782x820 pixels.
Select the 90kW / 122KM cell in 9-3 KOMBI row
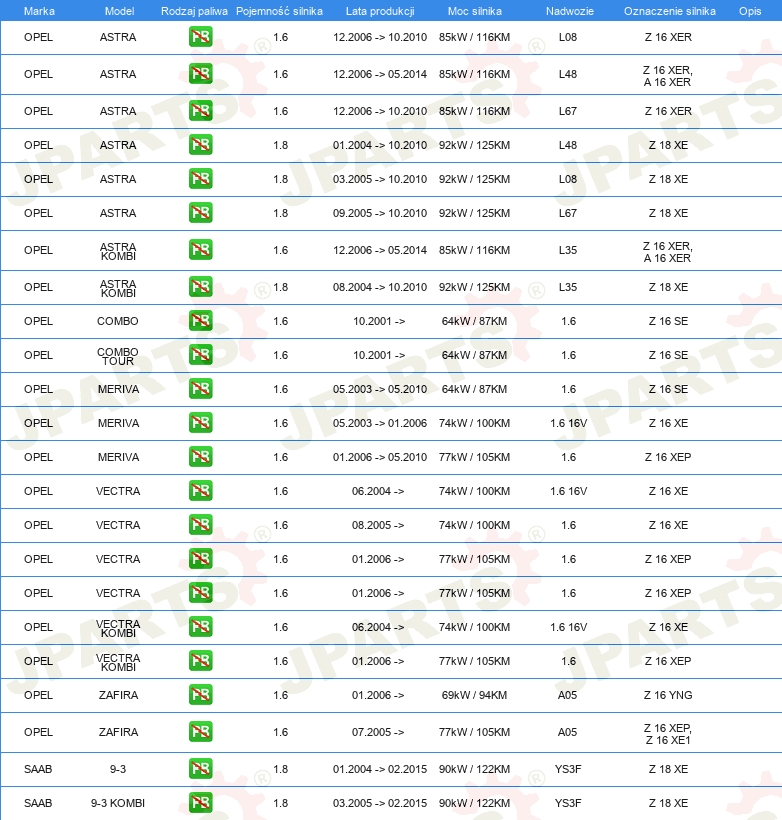click(x=474, y=803)
